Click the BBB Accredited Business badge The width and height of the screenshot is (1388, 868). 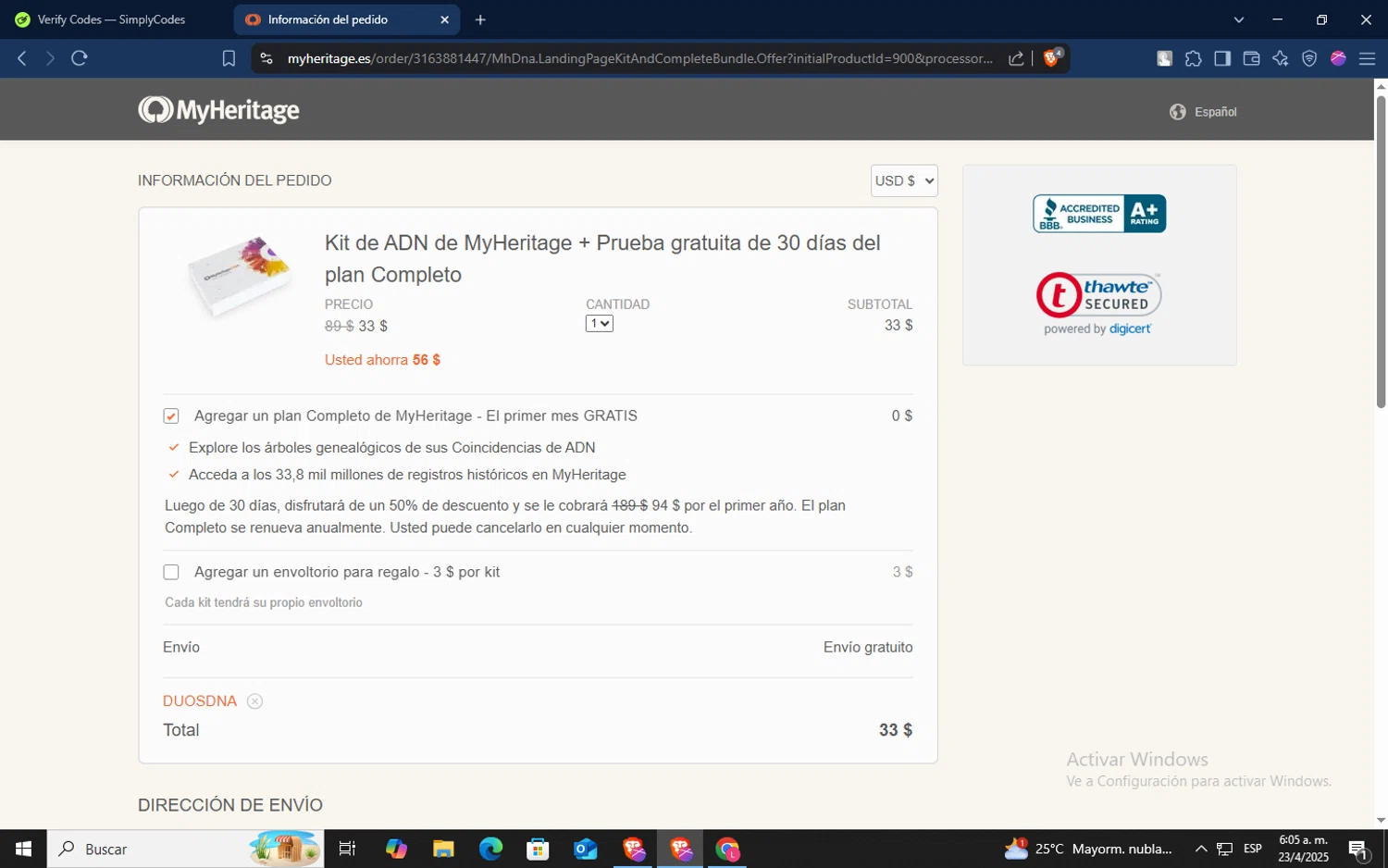pos(1099,214)
